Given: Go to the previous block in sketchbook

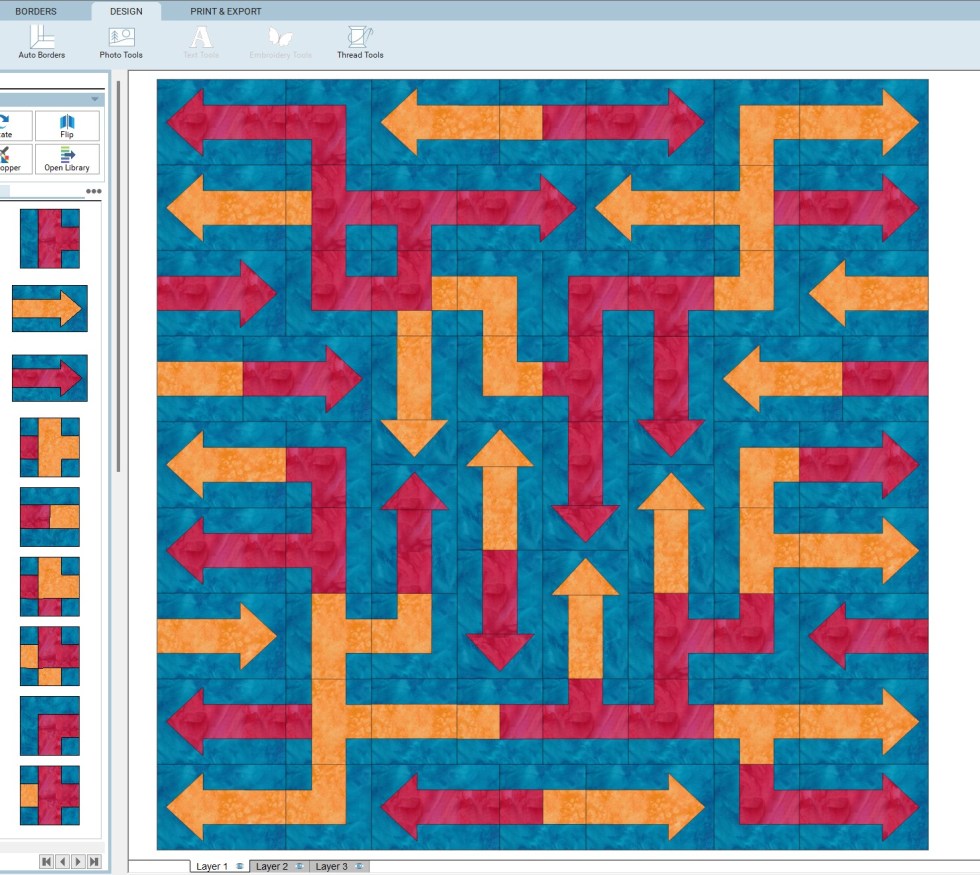Looking at the screenshot, I should tap(62, 861).
